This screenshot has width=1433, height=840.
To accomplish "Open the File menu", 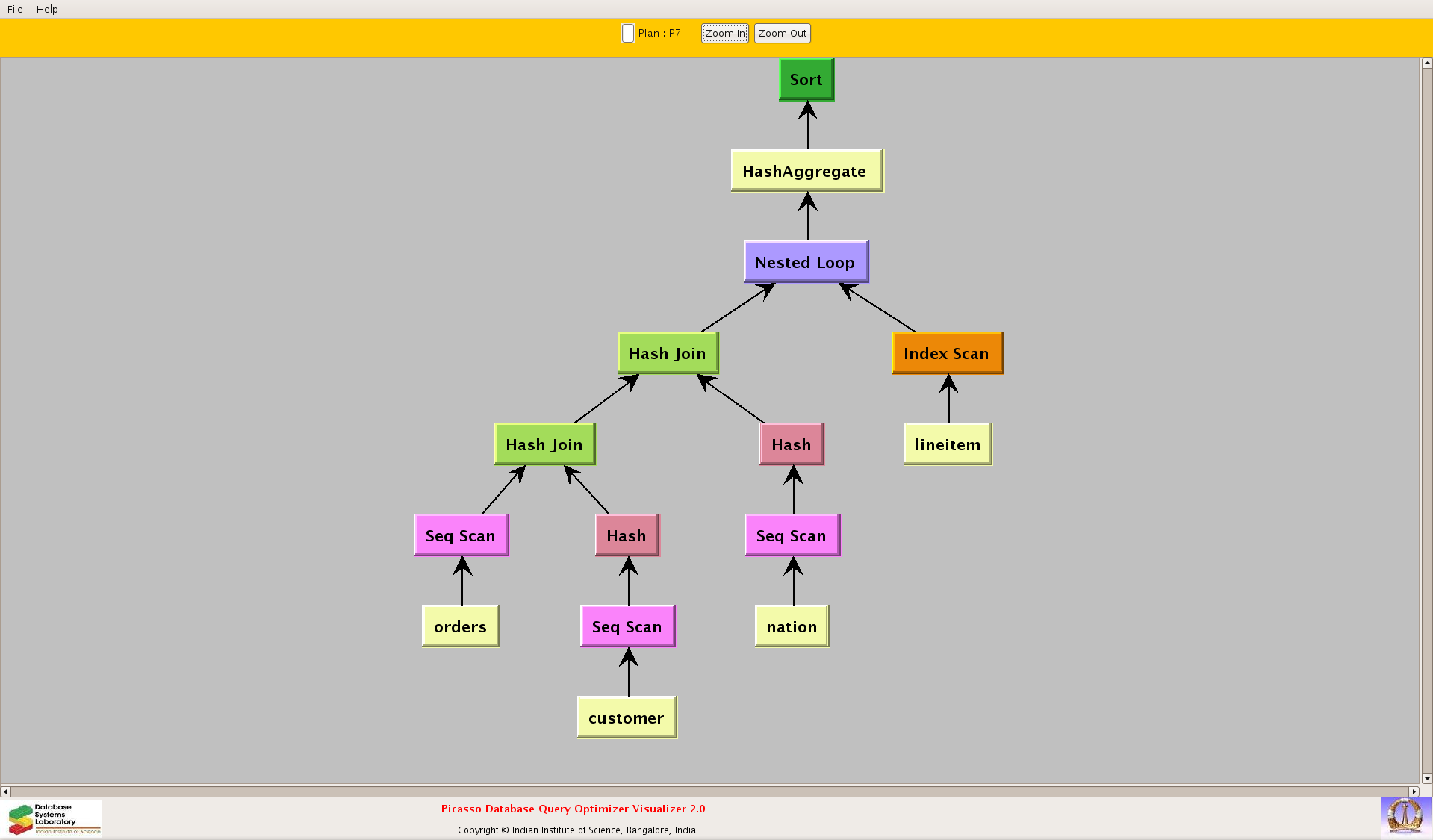I will point(15,9).
